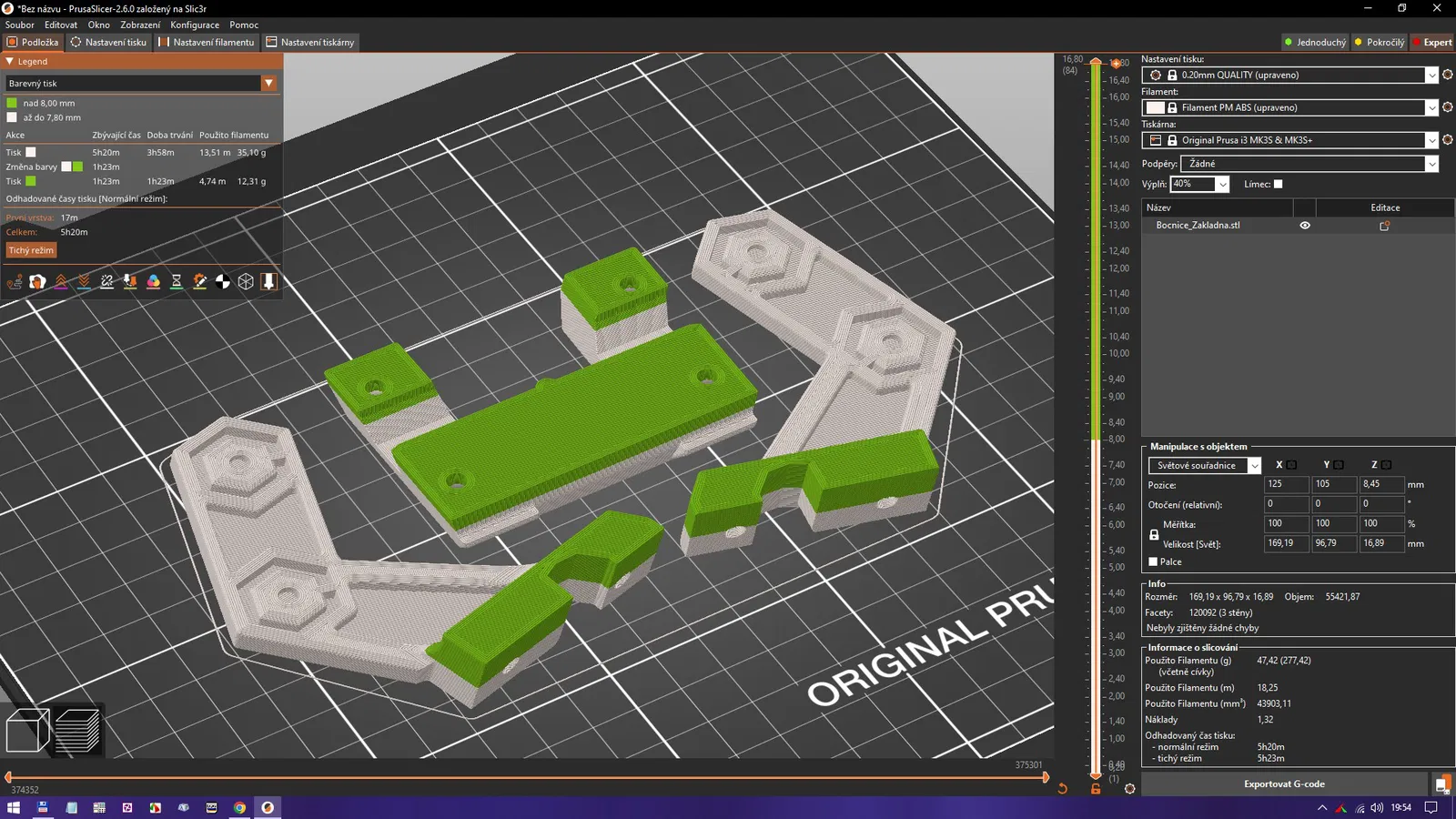This screenshot has width=1456, height=819.
Task: Toggle scale proportions lock icon
Action: 1154,534
